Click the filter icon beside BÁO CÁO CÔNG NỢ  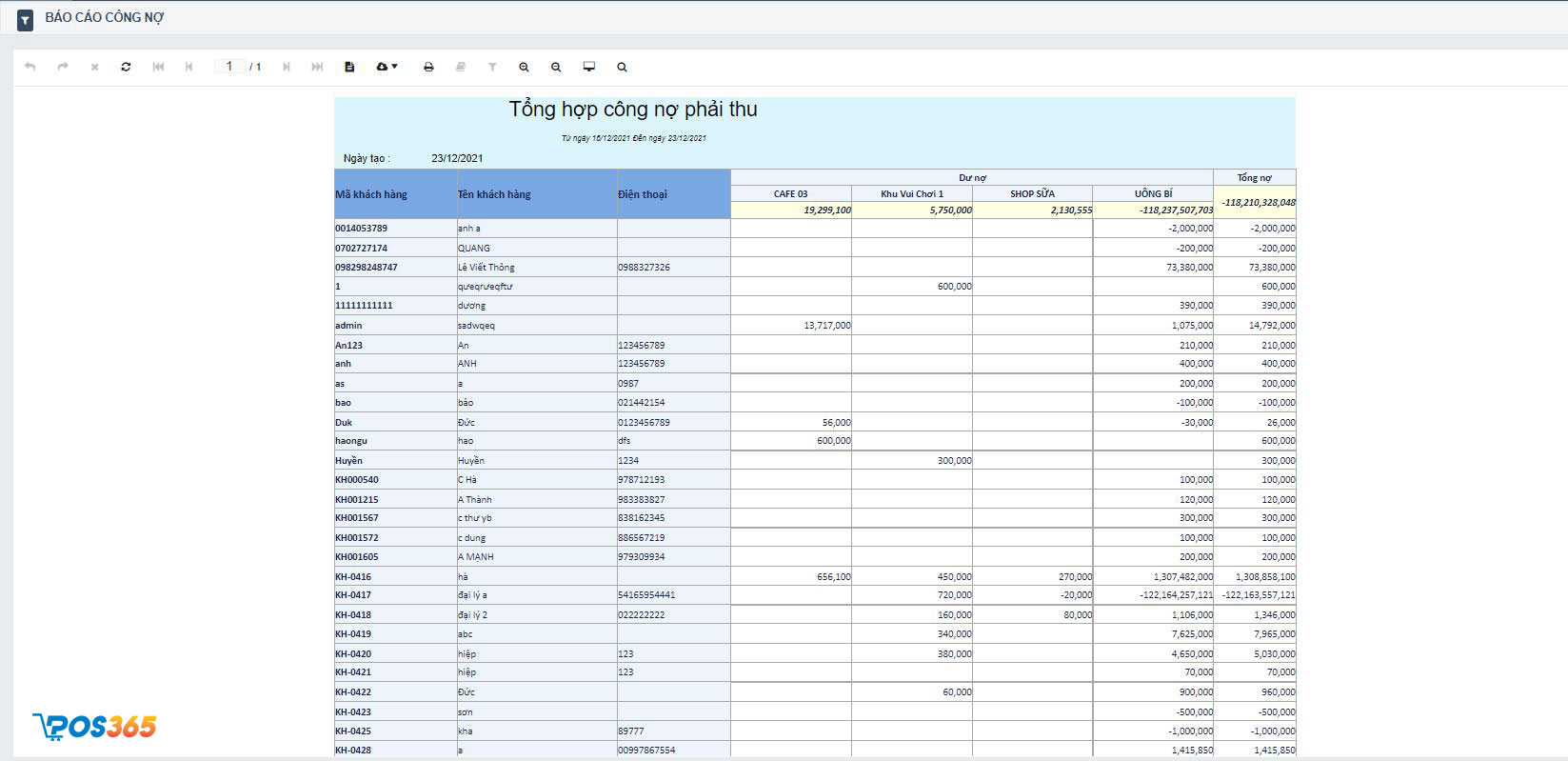click(x=26, y=19)
